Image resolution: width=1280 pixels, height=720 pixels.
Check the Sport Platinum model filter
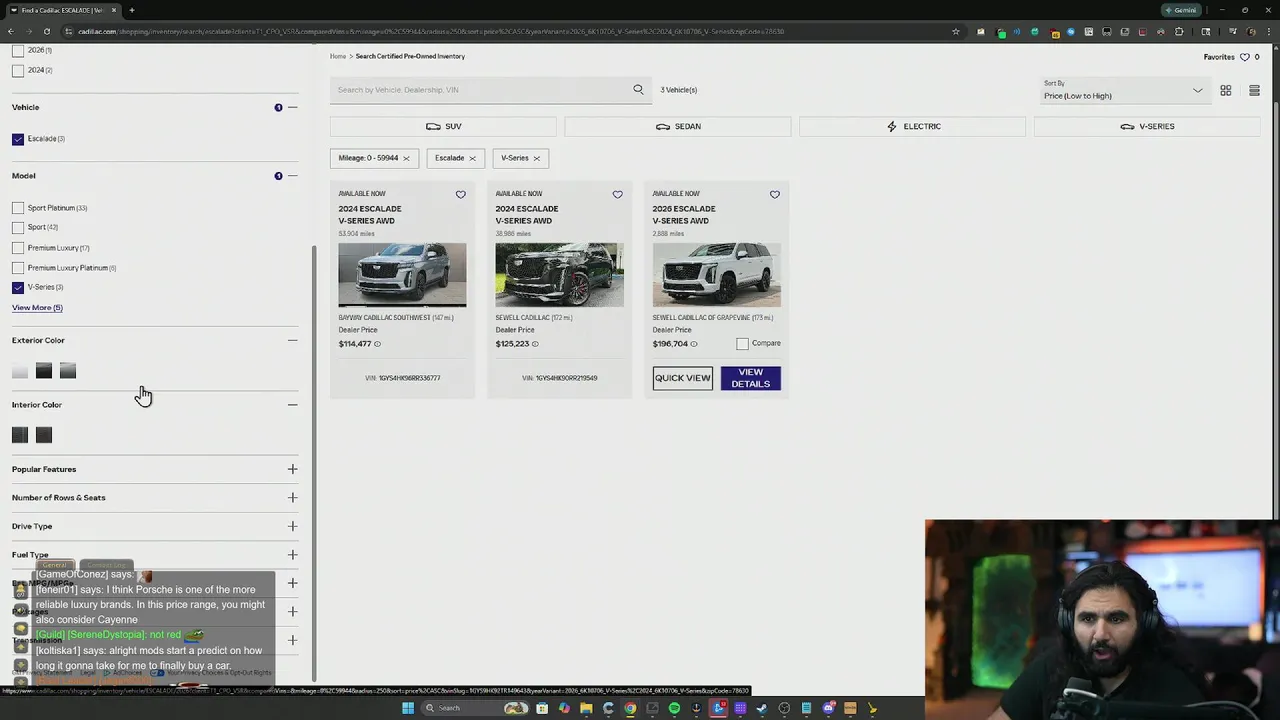click(x=18, y=208)
